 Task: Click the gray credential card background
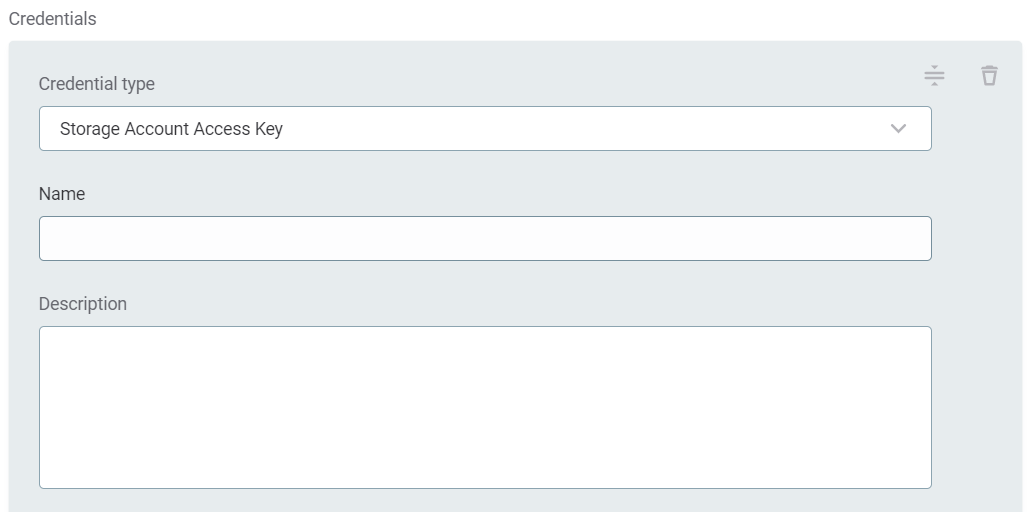click(x=976, y=300)
